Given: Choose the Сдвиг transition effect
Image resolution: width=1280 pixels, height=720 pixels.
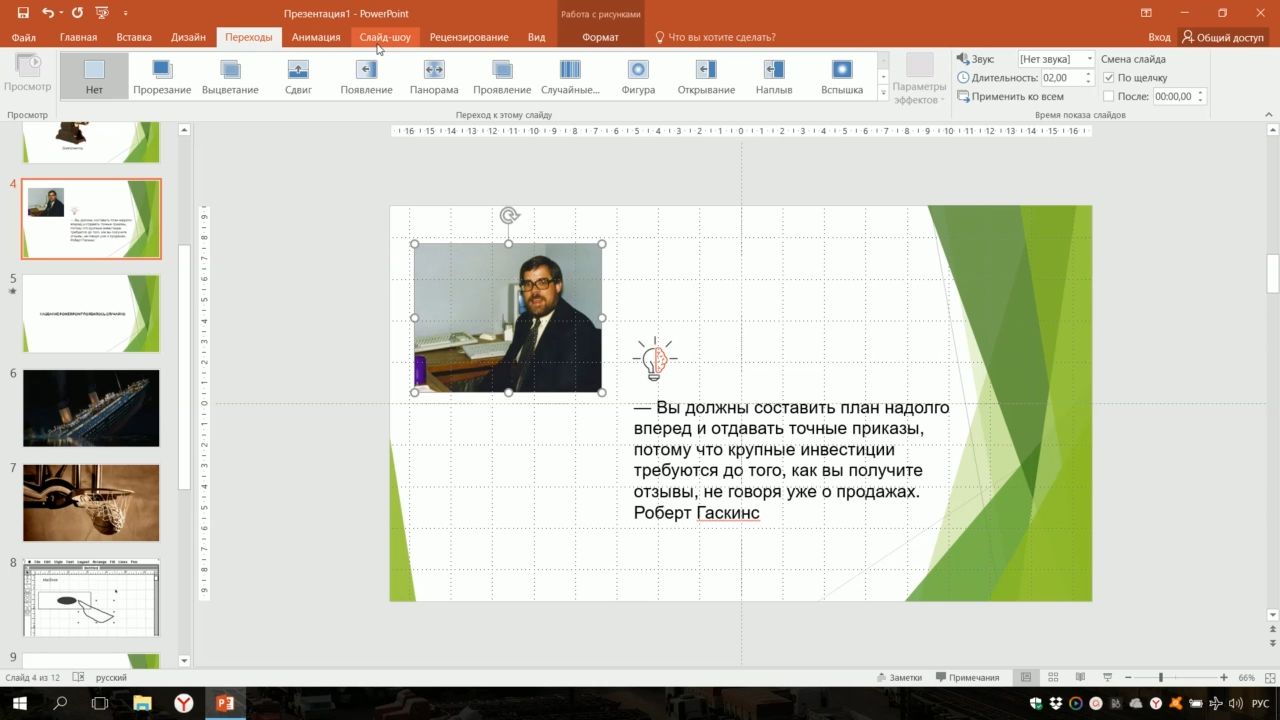Looking at the screenshot, I should pyautogui.click(x=298, y=76).
